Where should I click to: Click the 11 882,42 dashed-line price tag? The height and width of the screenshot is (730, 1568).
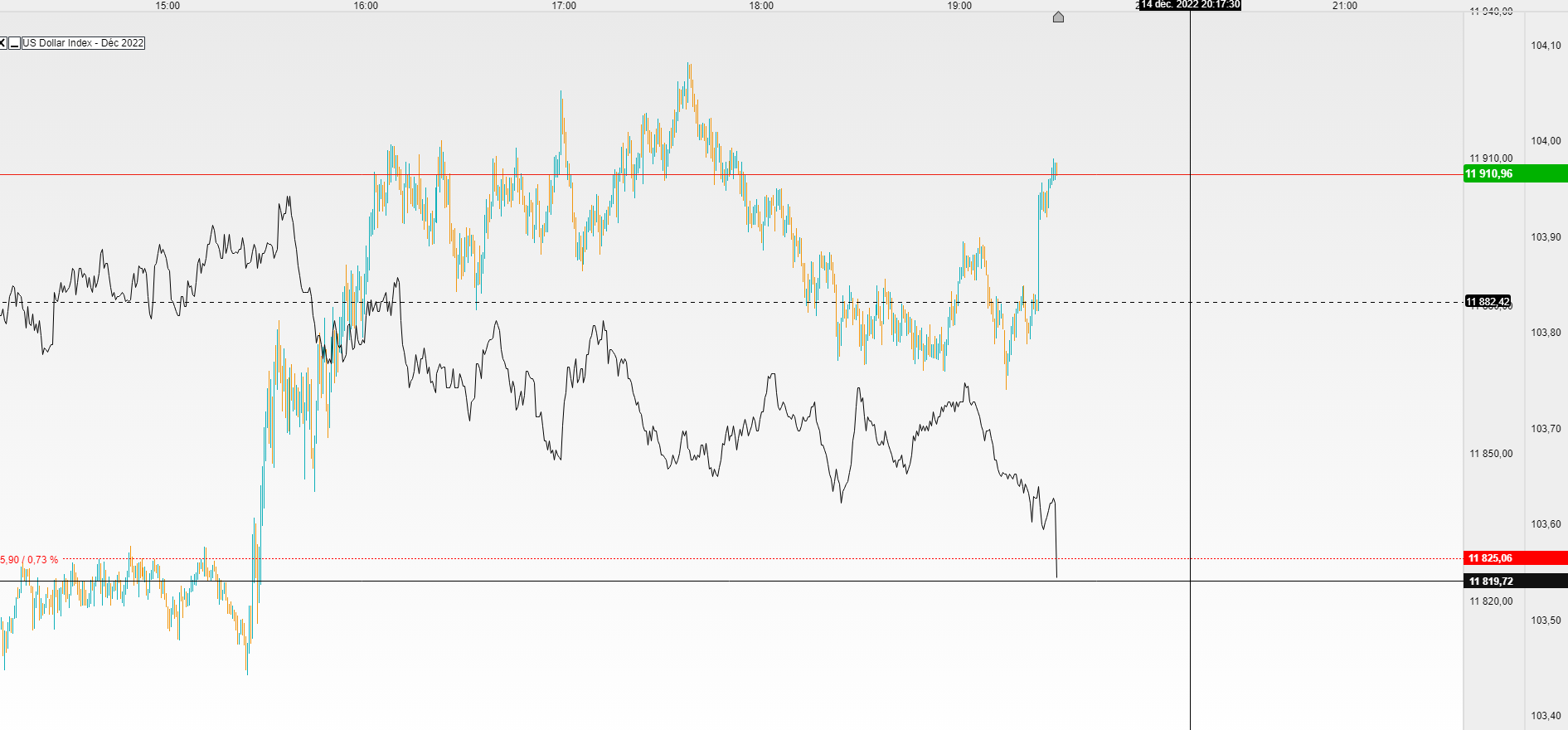click(1488, 301)
